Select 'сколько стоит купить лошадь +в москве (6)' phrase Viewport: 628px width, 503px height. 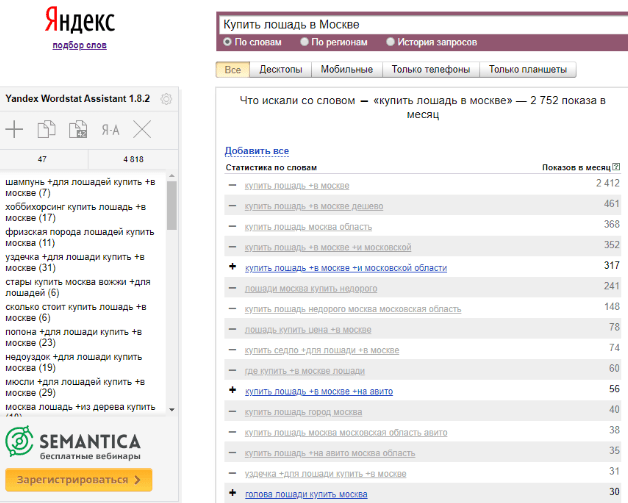point(76,312)
